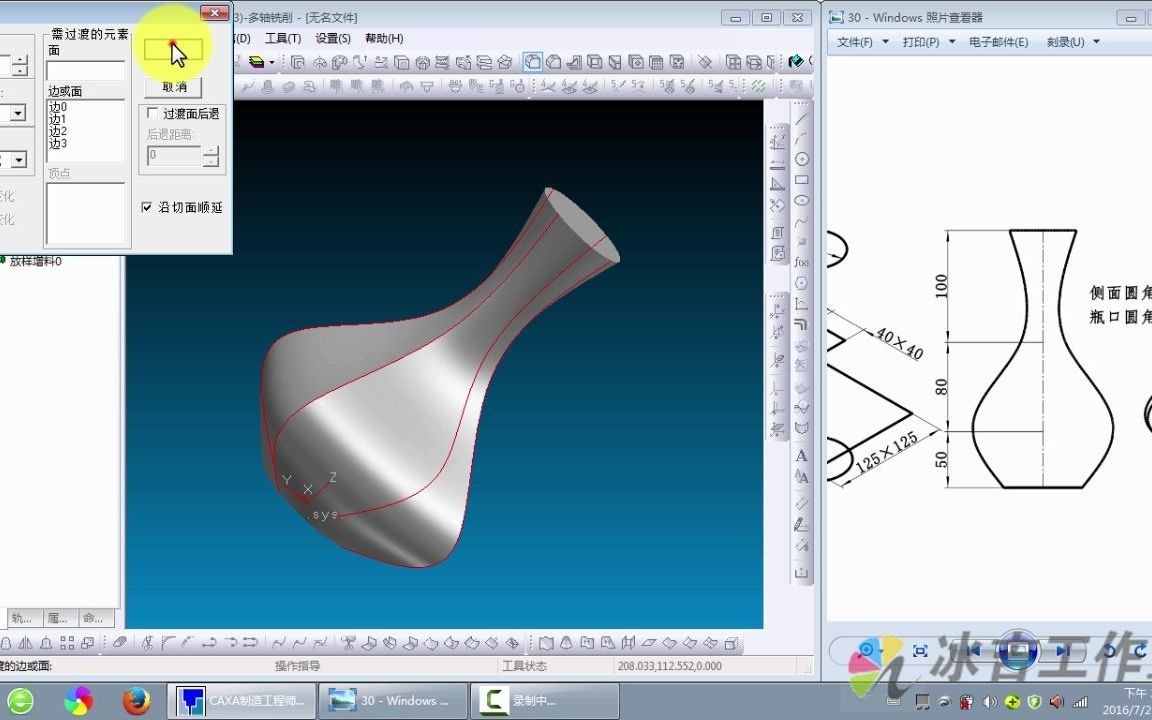The height and width of the screenshot is (720, 1152).
Task: Open the f(x) formula curve tool
Action: pyautogui.click(x=802, y=262)
